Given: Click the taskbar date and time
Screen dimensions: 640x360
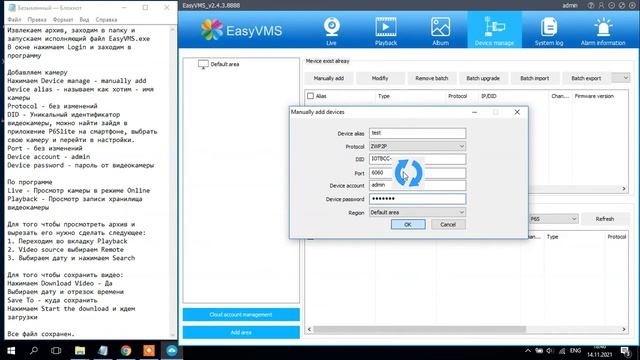Looking at the screenshot, I should pyautogui.click(x=600, y=351).
